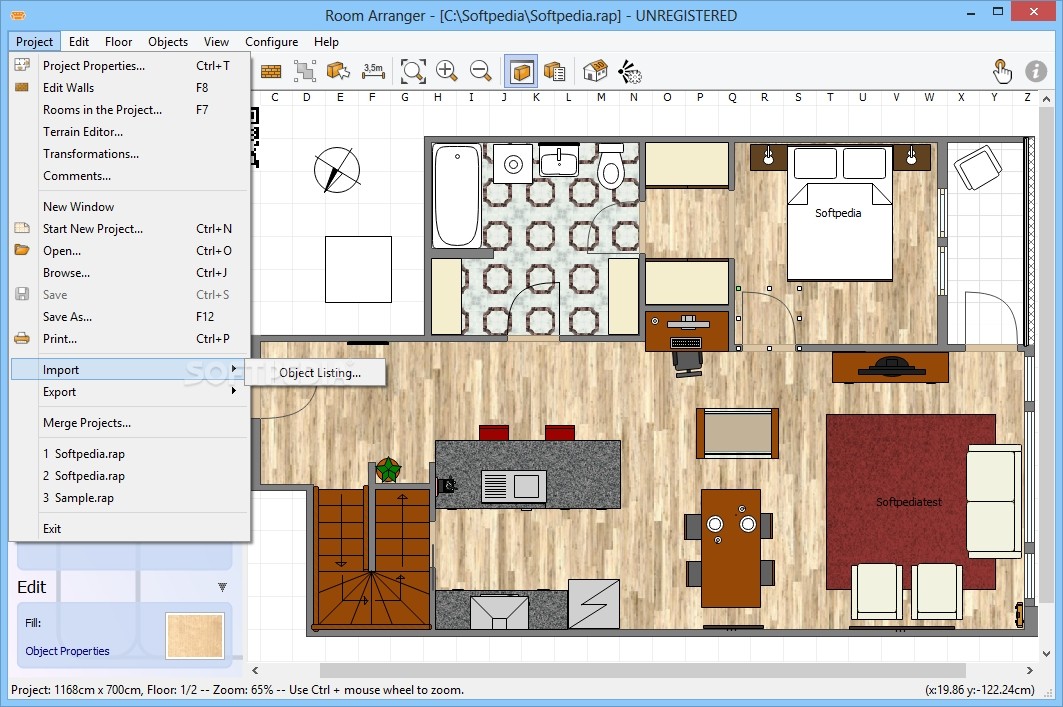Open the Edit menu
The height and width of the screenshot is (707, 1063).
(x=79, y=41)
